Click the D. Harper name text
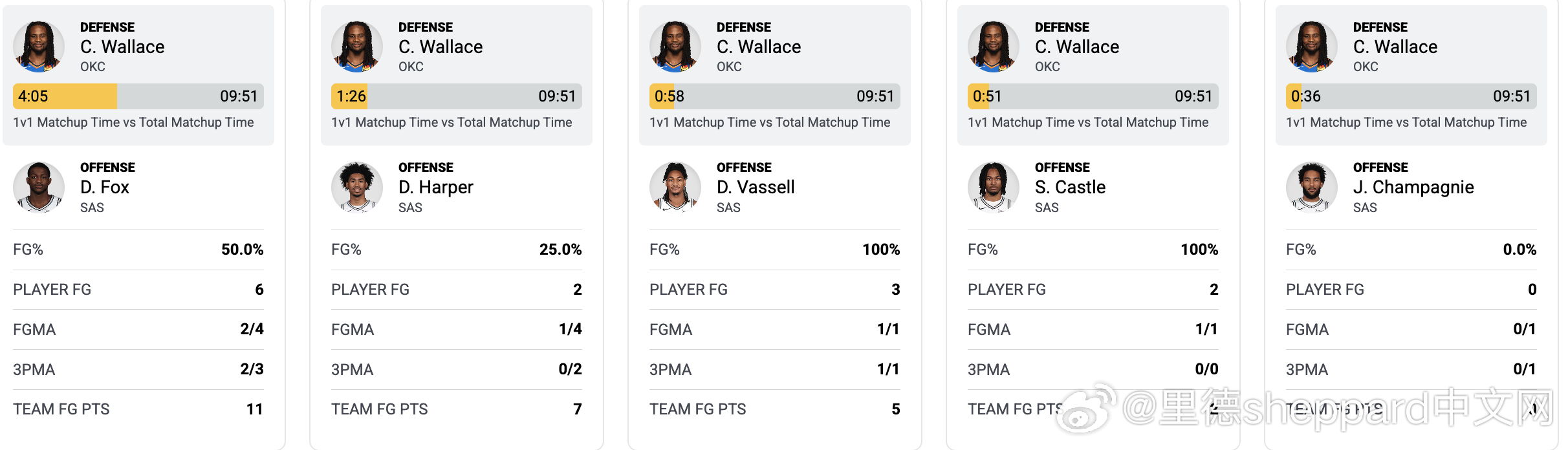Image resolution: width=1568 pixels, height=450 pixels. pos(436,187)
